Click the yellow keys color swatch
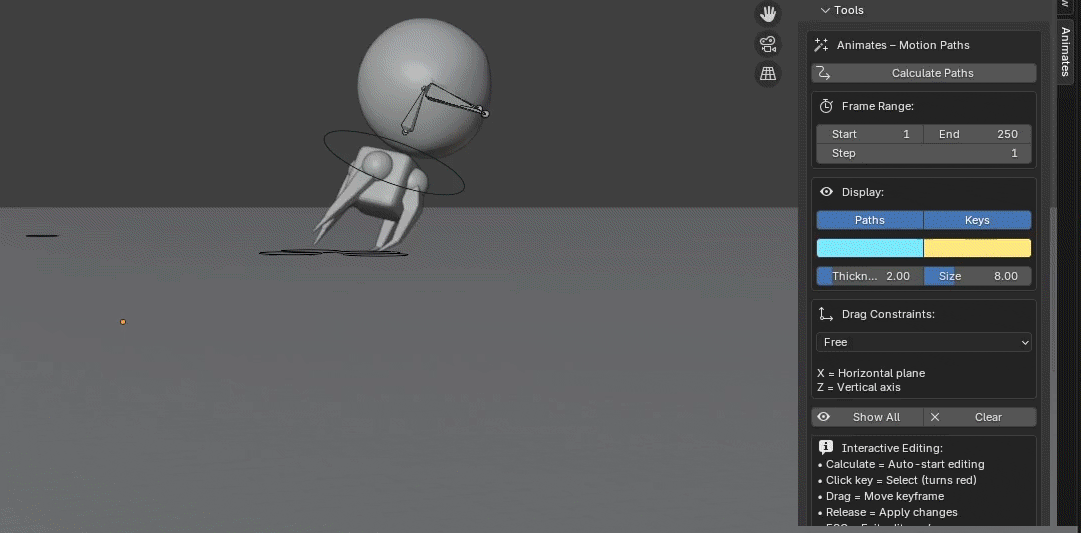Screen dimensions: 1081x533 coord(977,248)
